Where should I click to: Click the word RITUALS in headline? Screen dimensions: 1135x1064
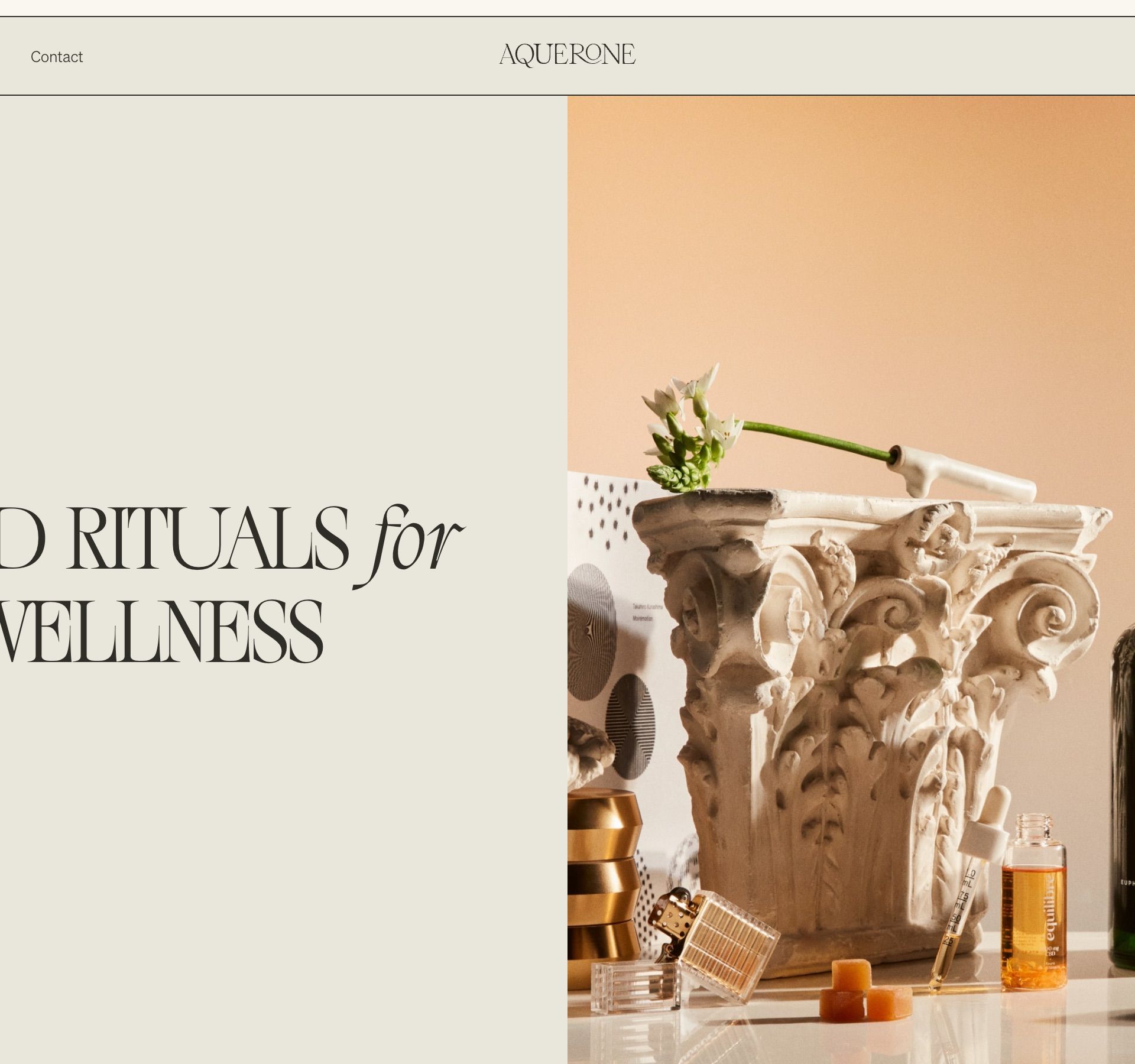click(207, 540)
